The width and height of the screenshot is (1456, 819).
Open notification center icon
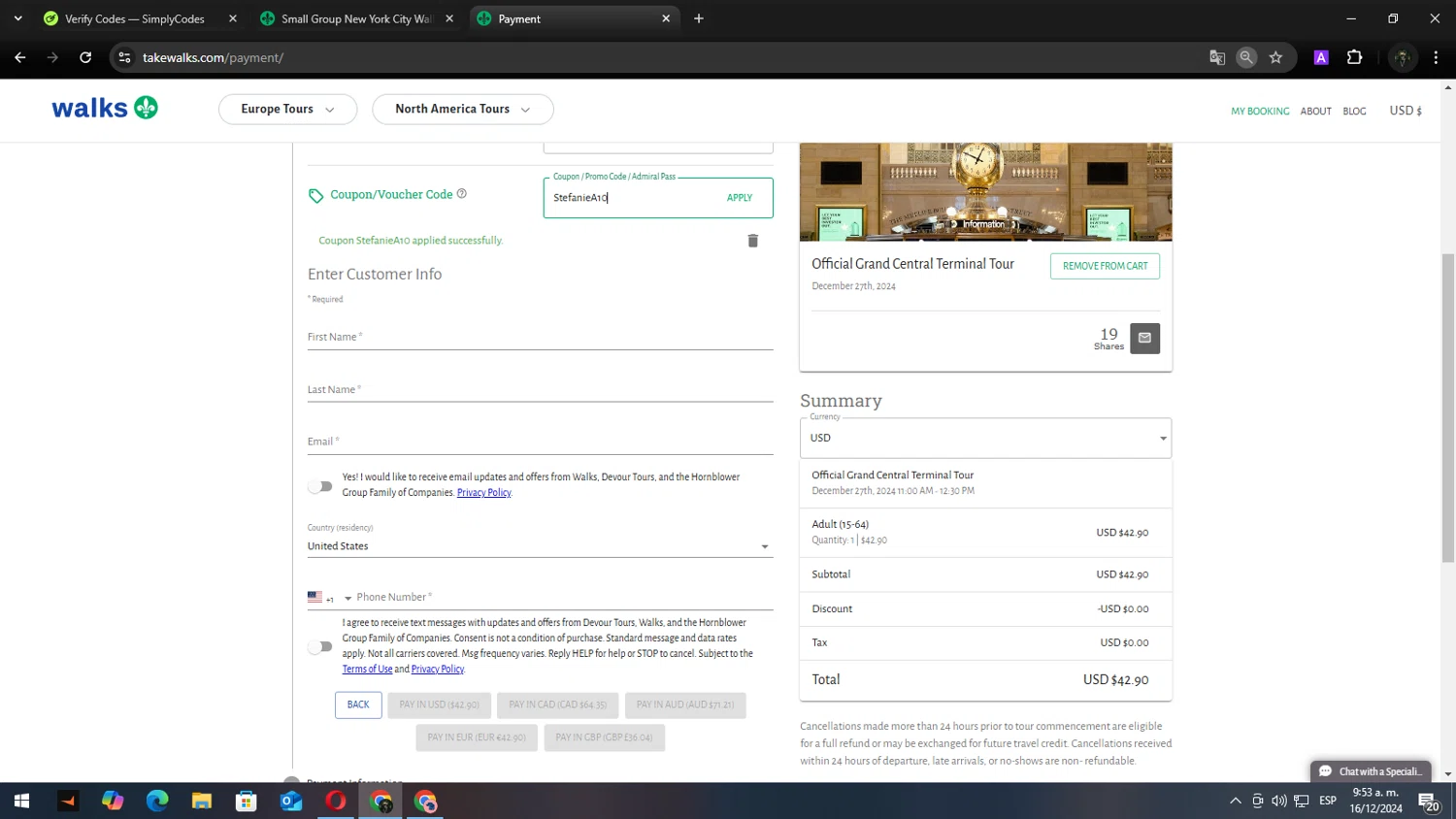click(x=1429, y=801)
